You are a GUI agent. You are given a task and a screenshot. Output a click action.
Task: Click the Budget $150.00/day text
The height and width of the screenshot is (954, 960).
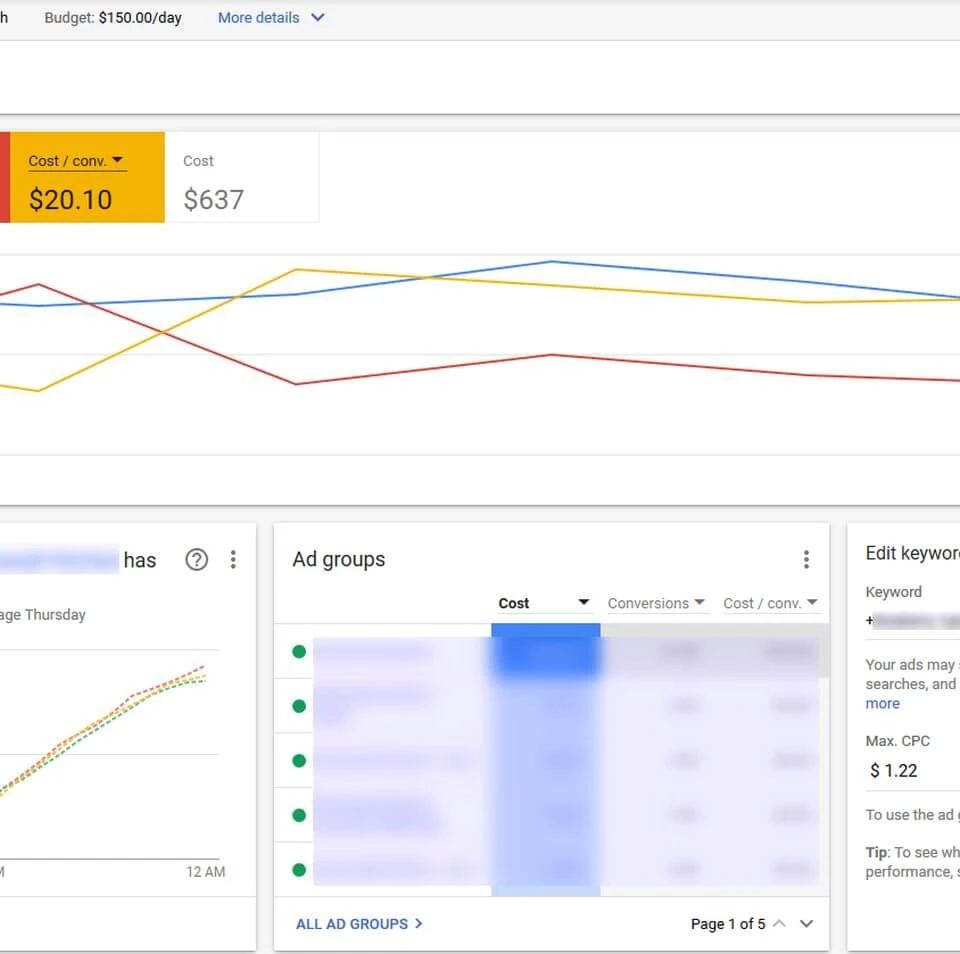pos(113,18)
